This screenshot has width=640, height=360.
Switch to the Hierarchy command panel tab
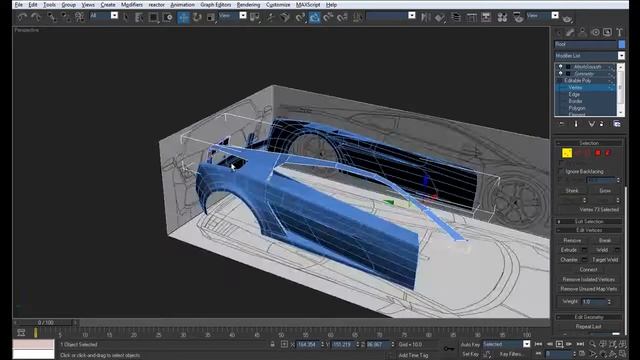(x=582, y=32)
